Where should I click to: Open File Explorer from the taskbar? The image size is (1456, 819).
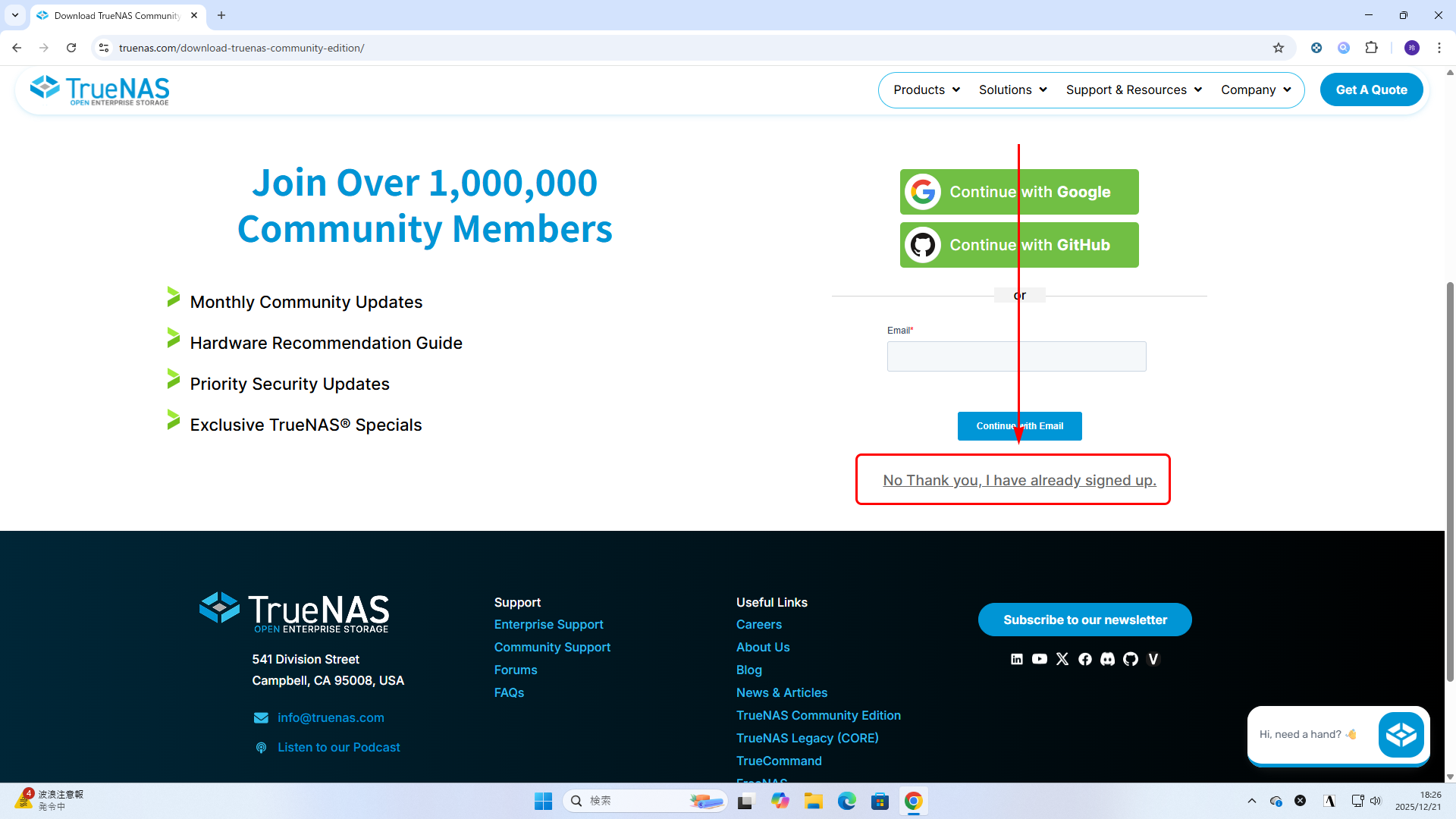[x=814, y=801]
